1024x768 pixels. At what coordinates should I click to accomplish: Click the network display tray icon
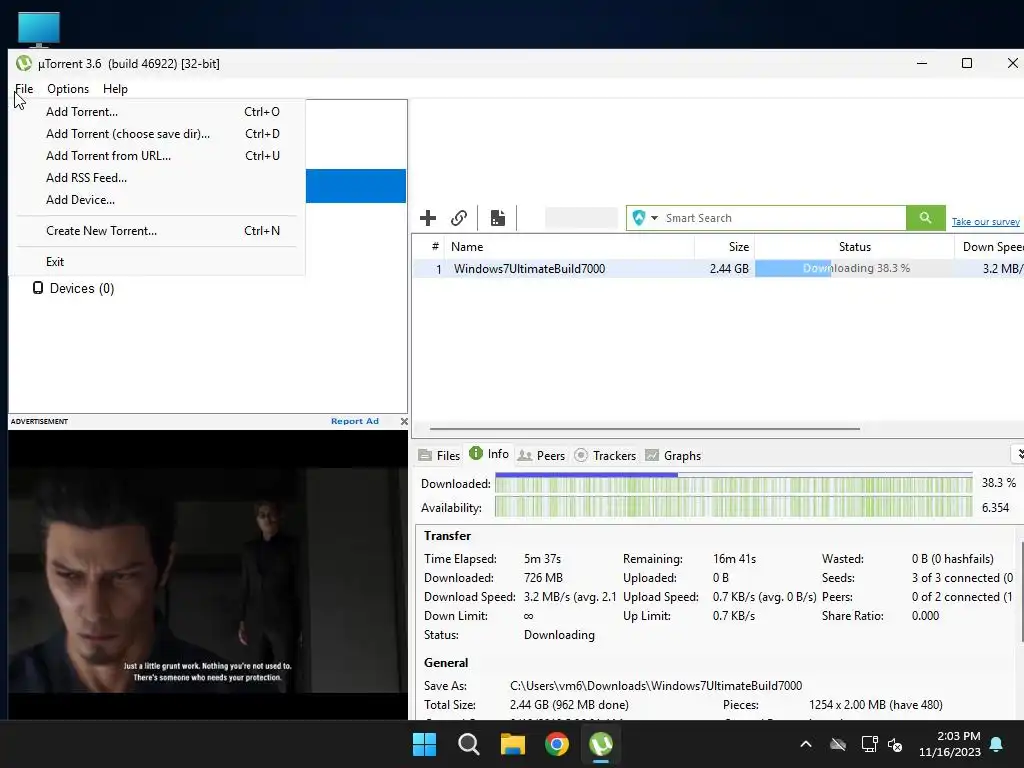tap(869, 744)
